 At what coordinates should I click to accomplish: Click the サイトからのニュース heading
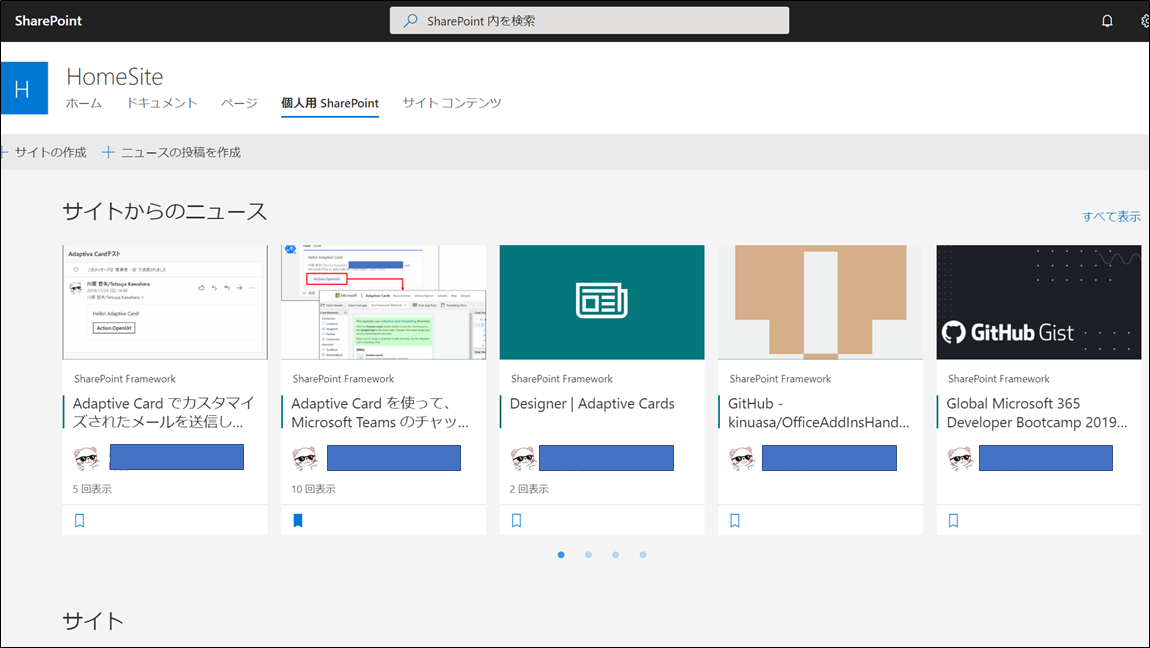[165, 212]
